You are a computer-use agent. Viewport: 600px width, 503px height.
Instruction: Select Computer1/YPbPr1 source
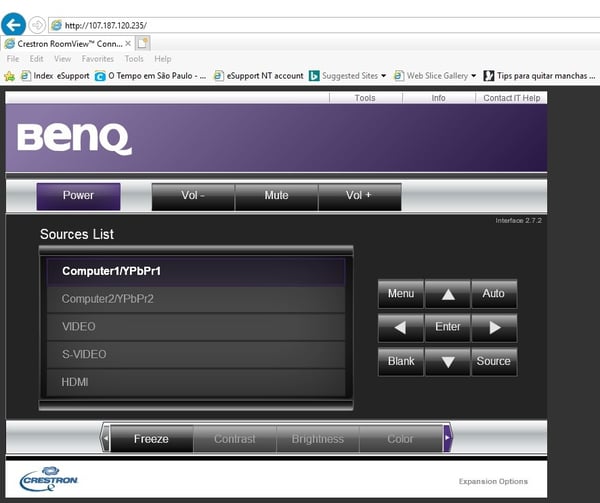196,271
